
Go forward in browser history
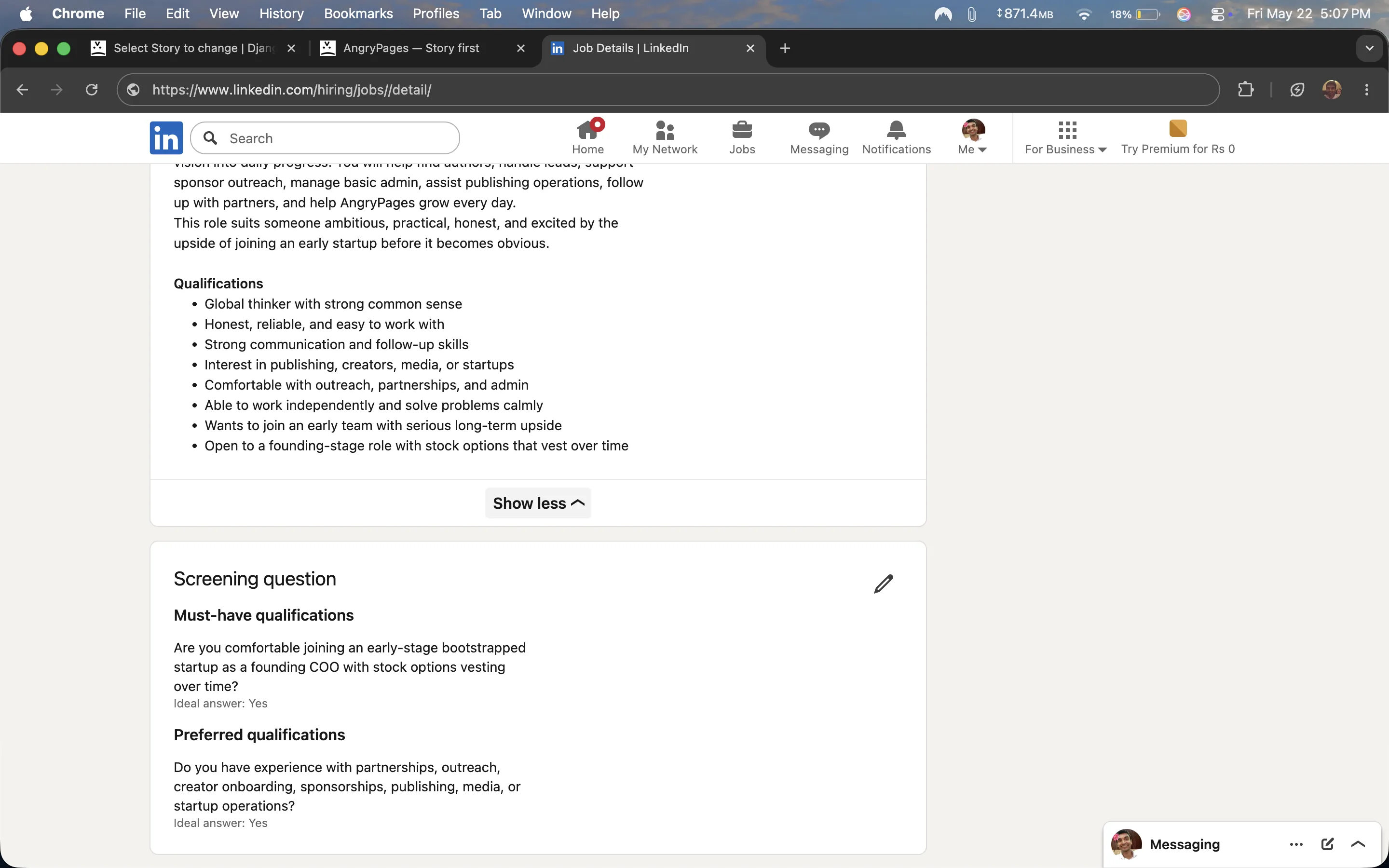57,90
